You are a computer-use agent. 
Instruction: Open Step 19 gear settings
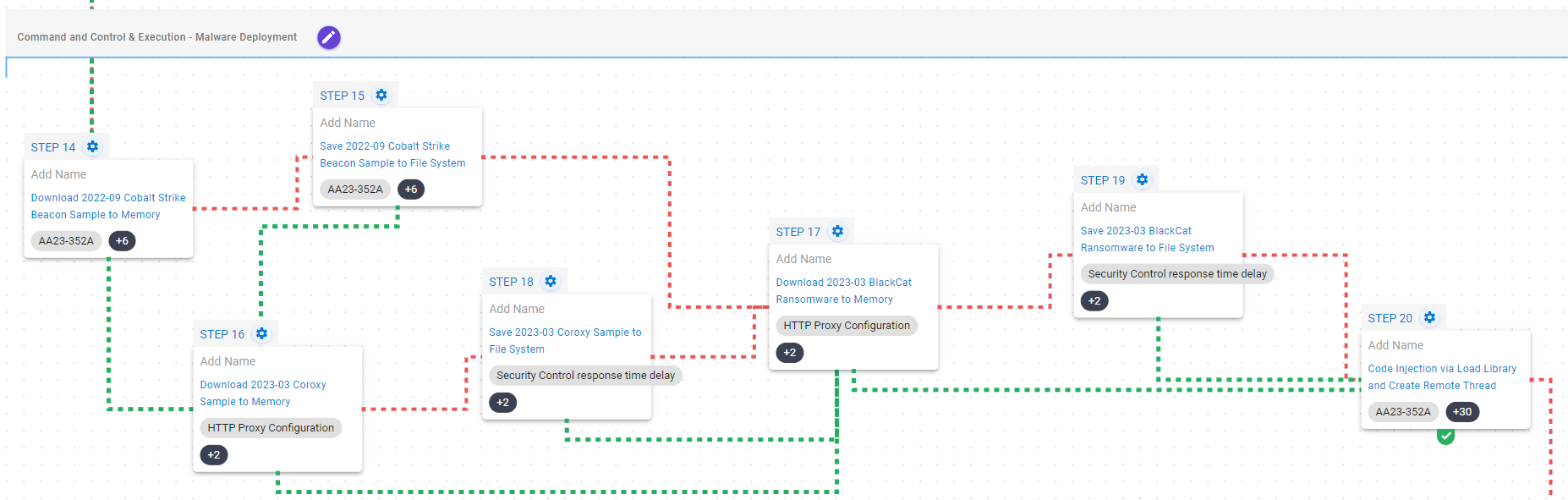[1142, 179]
